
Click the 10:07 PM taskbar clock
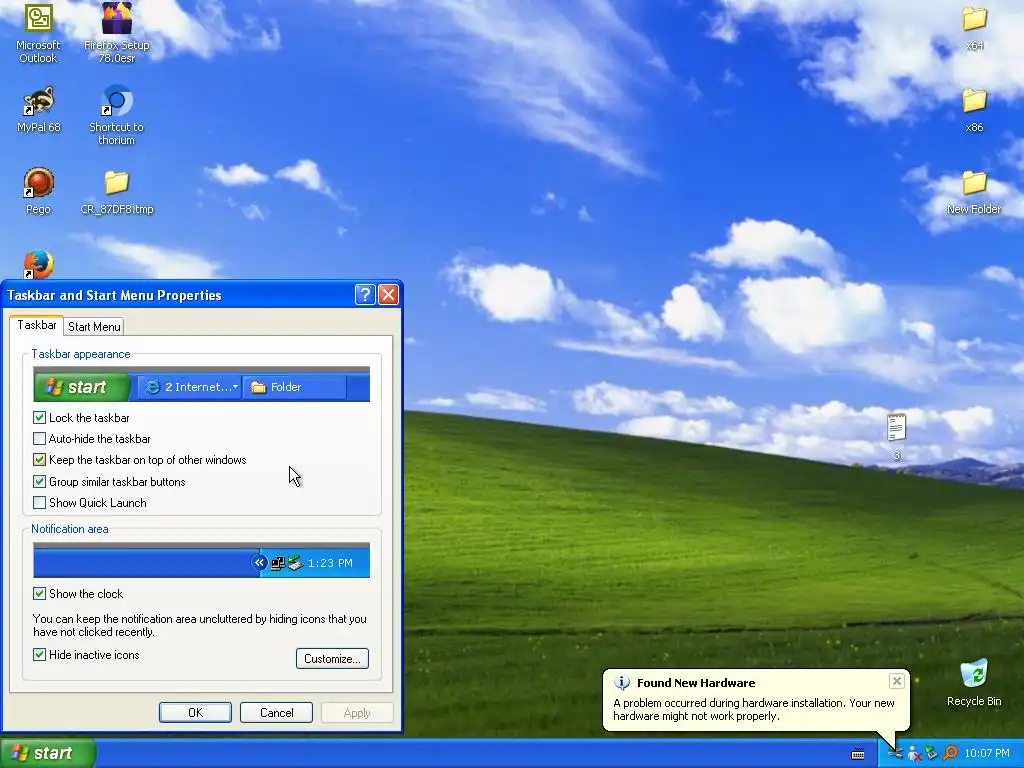[987, 754]
